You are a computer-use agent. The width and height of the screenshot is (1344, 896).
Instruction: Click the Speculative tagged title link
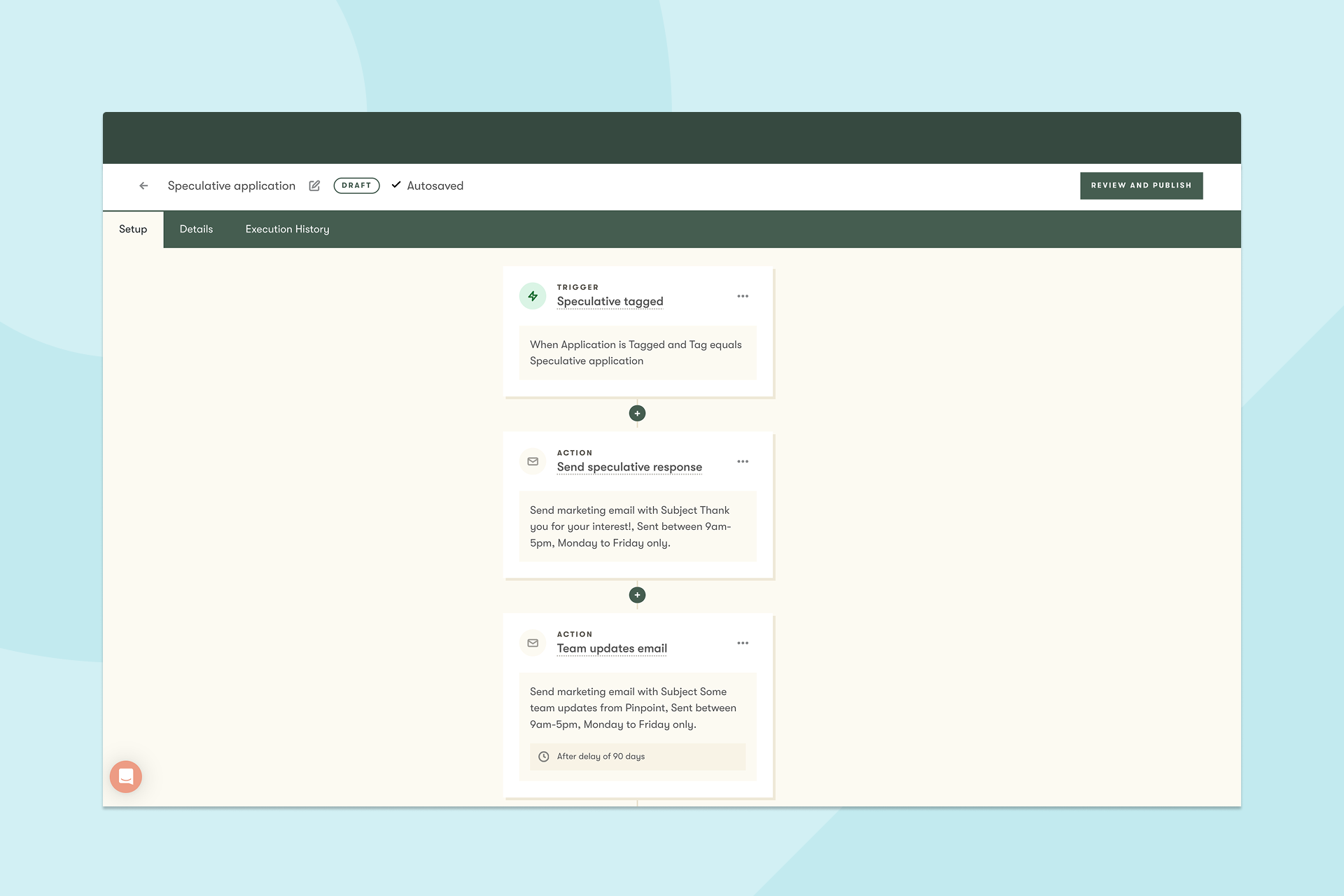[x=610, y=302]
